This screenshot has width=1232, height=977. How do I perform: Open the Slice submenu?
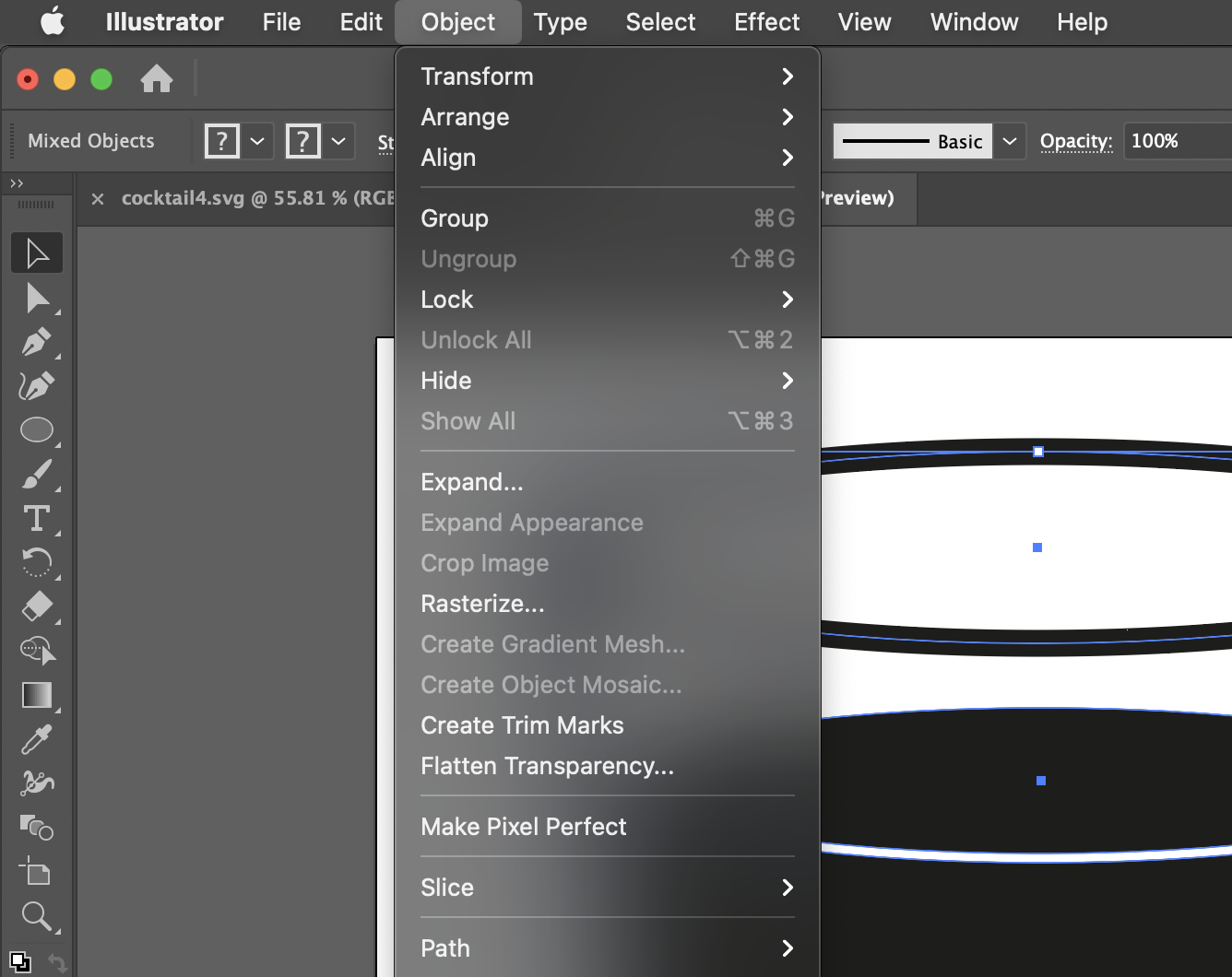(x=608, y=888)
